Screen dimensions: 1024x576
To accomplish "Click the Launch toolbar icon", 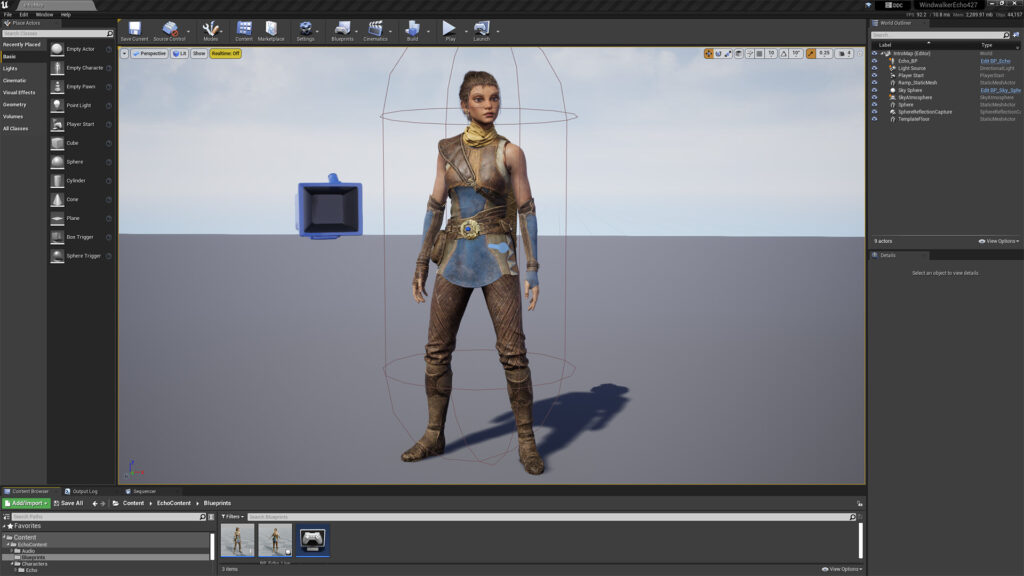I will (481, 28).
